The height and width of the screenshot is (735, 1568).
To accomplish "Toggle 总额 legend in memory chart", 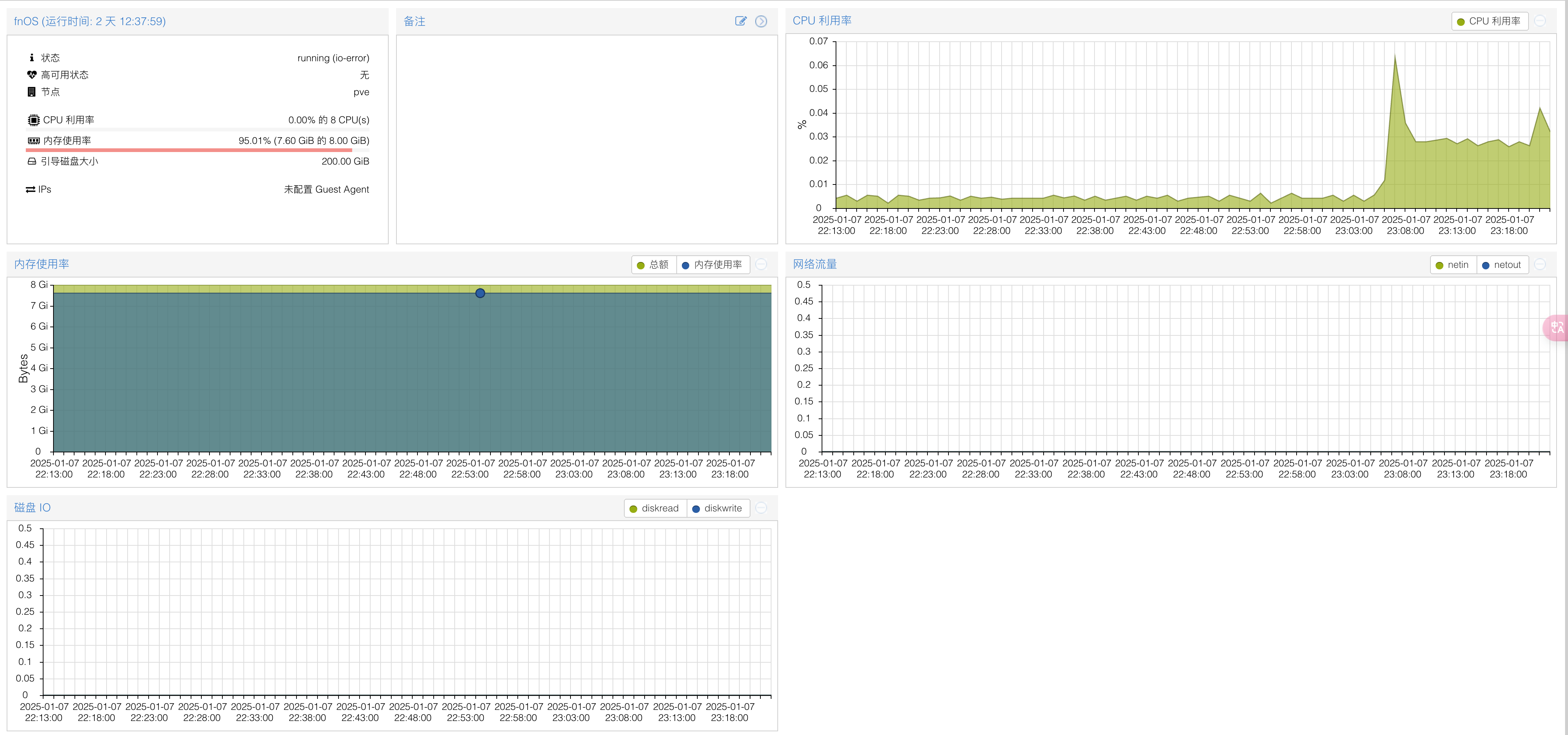I will [654, 265].
